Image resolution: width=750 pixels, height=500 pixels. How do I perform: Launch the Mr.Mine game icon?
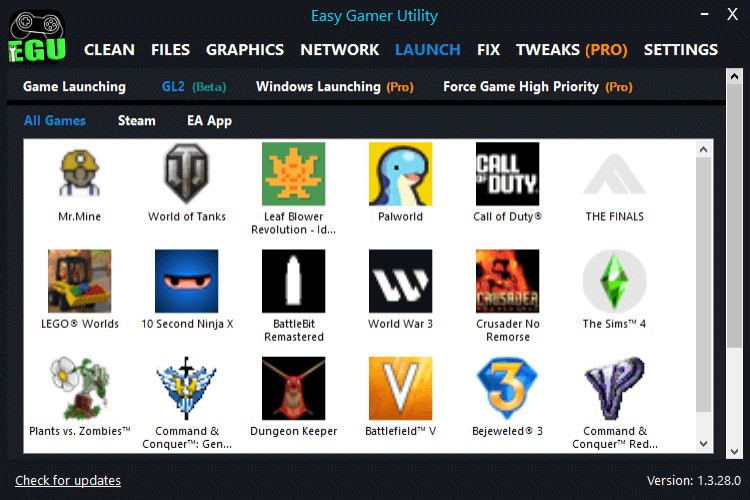click(x=79, y=174)
